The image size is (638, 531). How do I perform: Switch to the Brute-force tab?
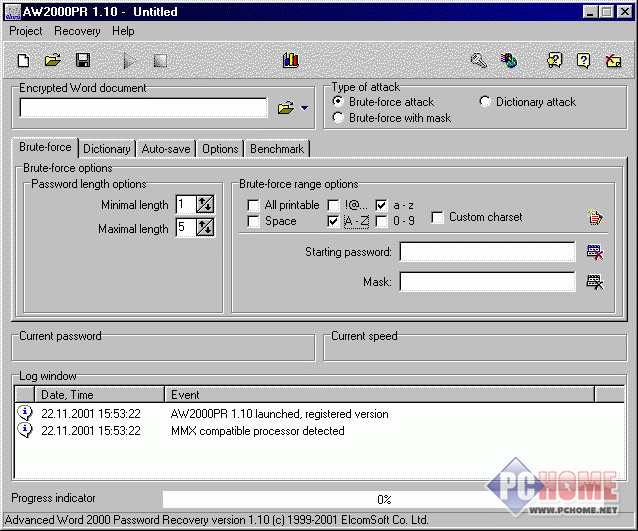point(45,147)
